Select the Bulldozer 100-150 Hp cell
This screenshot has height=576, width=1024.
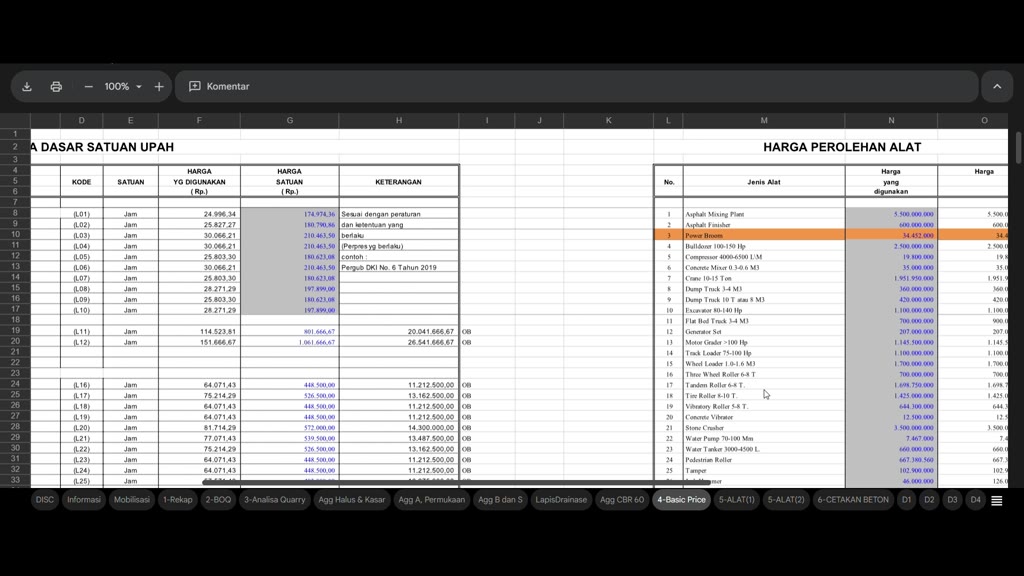764,246
